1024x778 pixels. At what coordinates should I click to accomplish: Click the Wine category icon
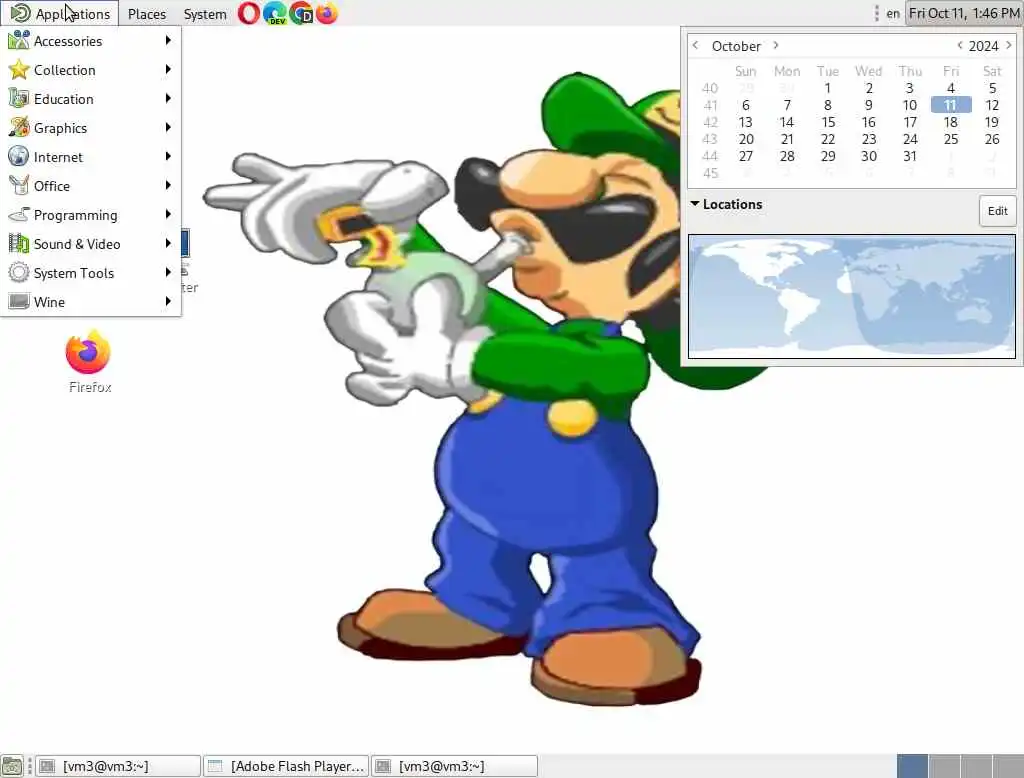pos(19,301)
